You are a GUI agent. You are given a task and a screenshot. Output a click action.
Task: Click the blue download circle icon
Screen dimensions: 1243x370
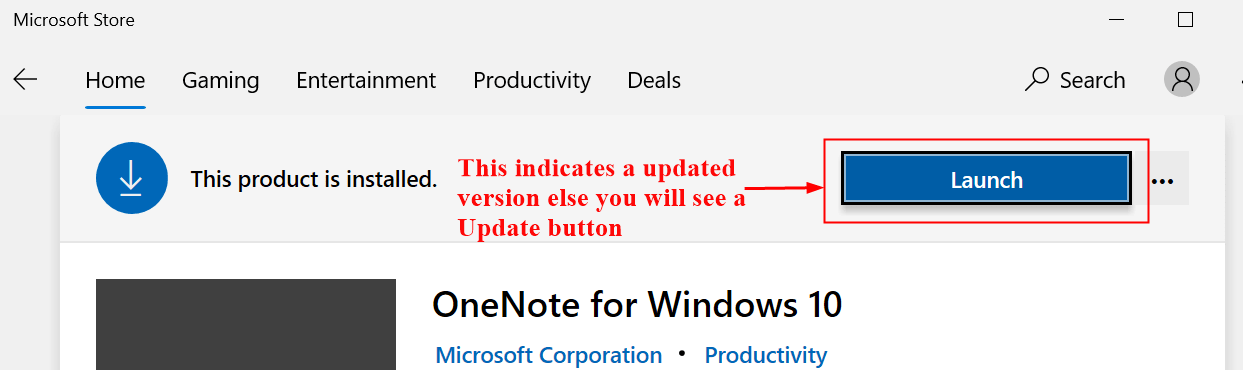click(x=131, y=178)
